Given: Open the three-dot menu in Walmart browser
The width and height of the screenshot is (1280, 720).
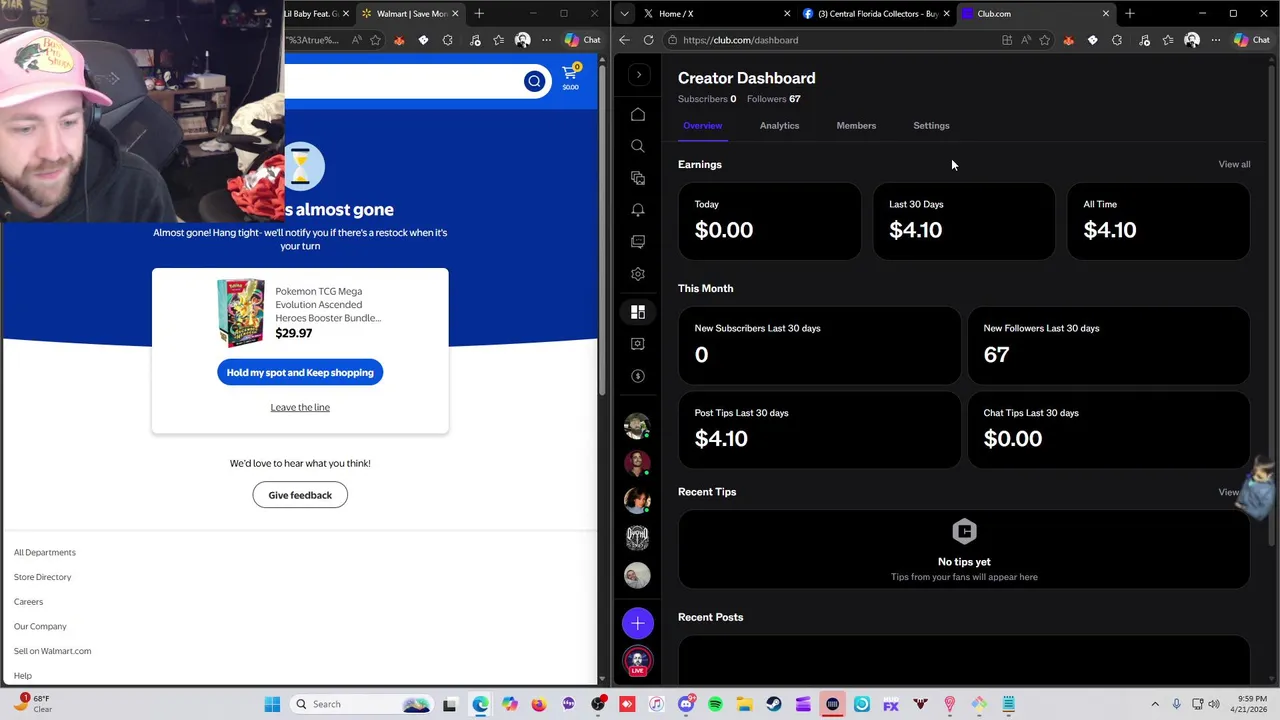Looking at the screenshot, I should [x=546, y=40].
